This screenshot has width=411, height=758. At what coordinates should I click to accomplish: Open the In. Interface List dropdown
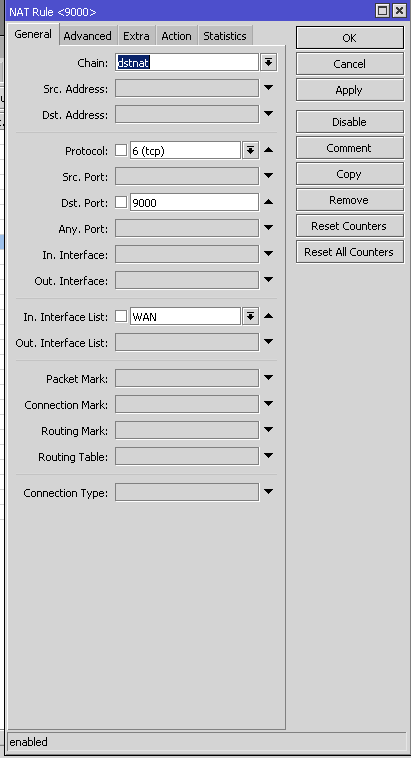click(x=250, y=317)
